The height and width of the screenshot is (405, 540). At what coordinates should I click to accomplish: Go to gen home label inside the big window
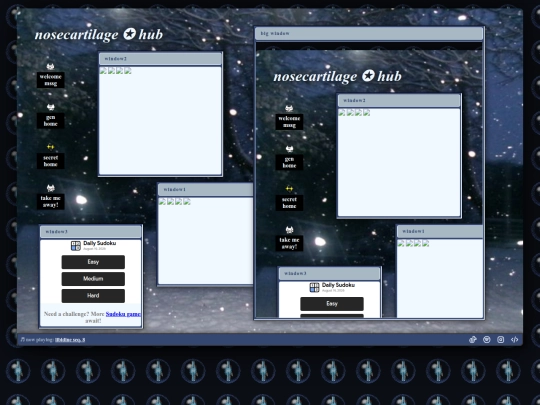(289, 162)
